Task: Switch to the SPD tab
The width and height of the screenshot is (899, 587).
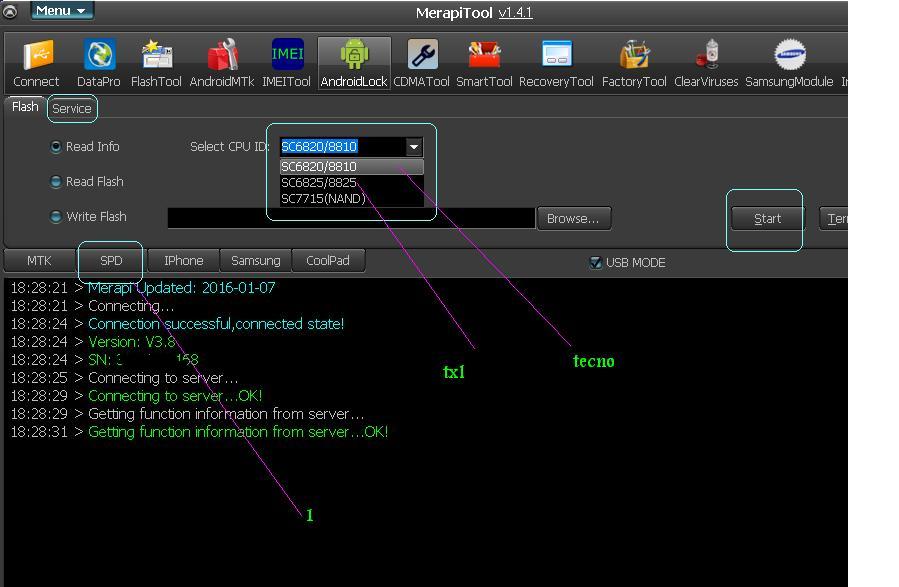Action: [111, 260]
